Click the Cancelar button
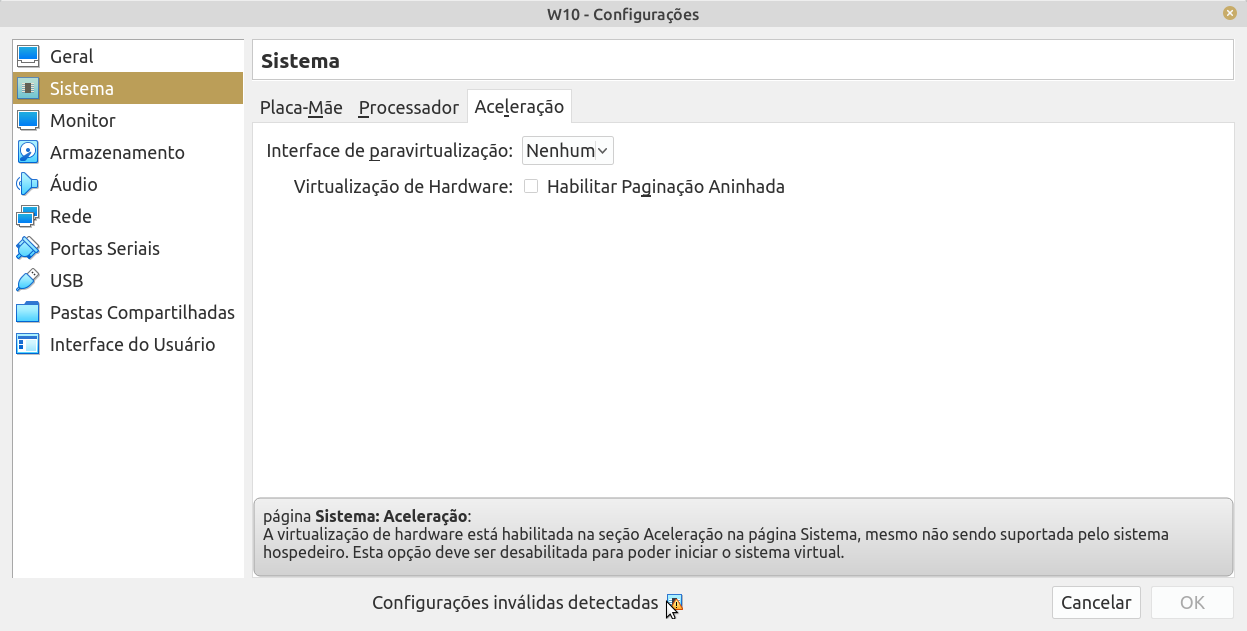The width and height of the screenshot is (1247, 631). (x=1096, y=603)
